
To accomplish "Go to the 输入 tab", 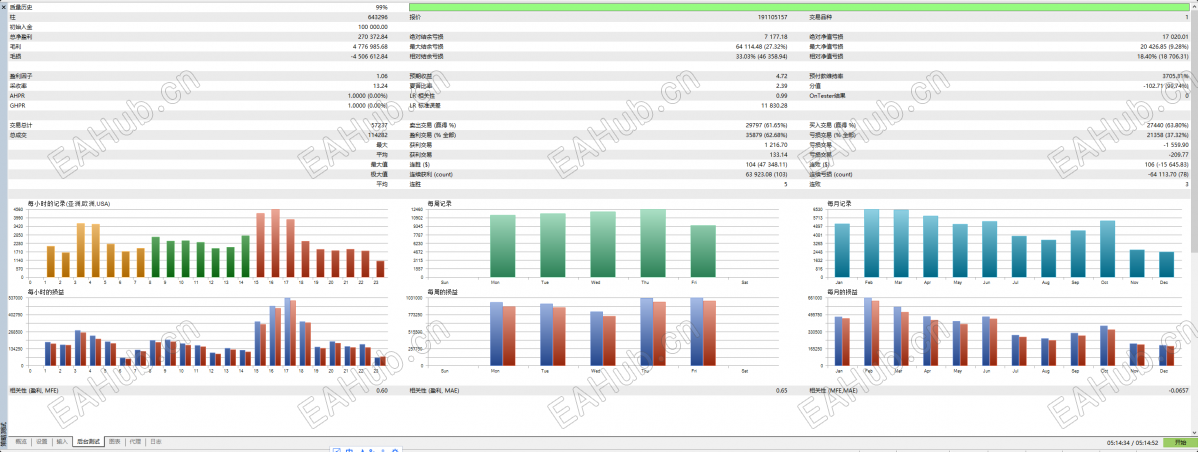I will coord(62,441).
